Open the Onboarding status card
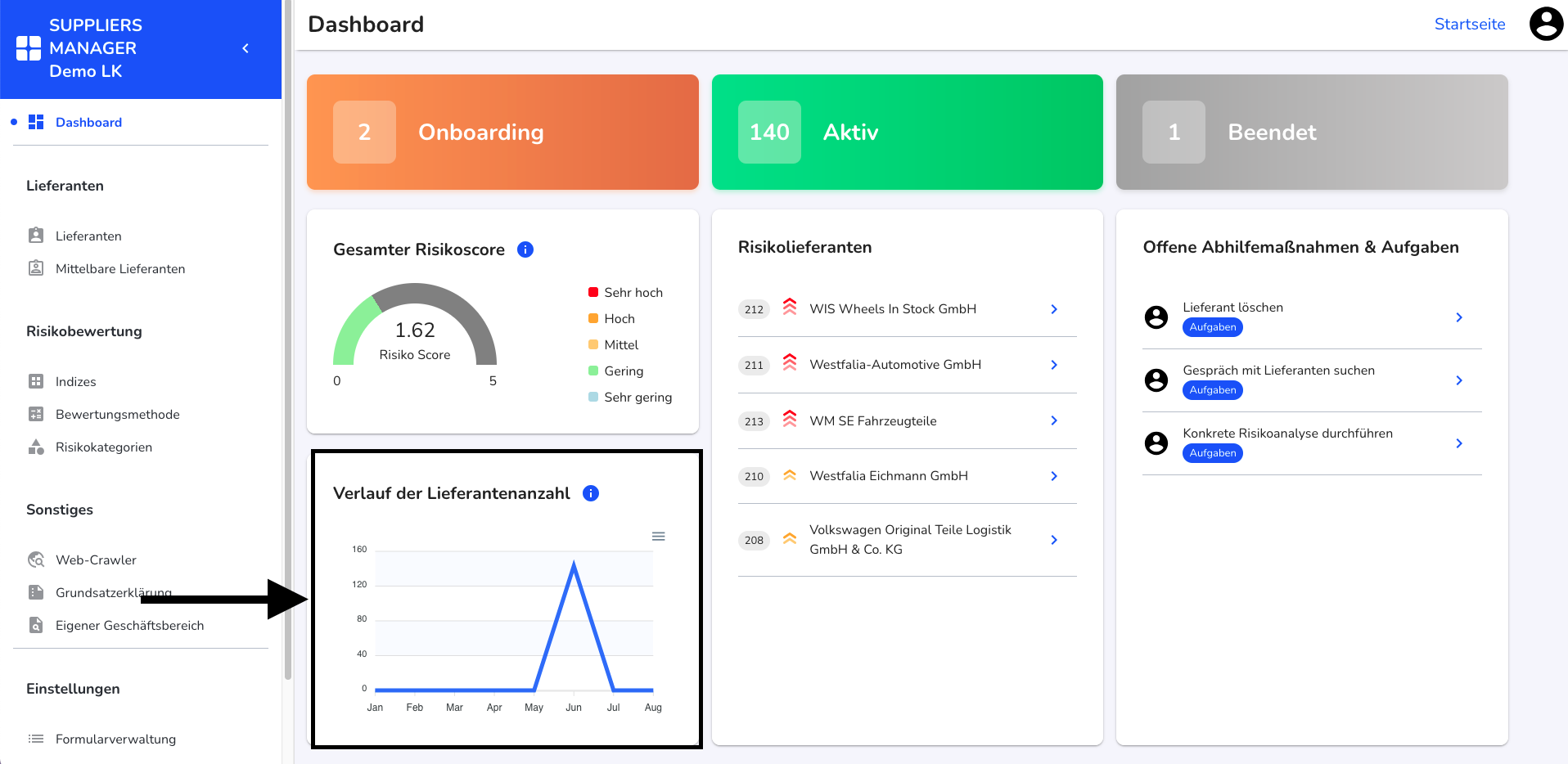1568x764 pixels. click(502, 132)
